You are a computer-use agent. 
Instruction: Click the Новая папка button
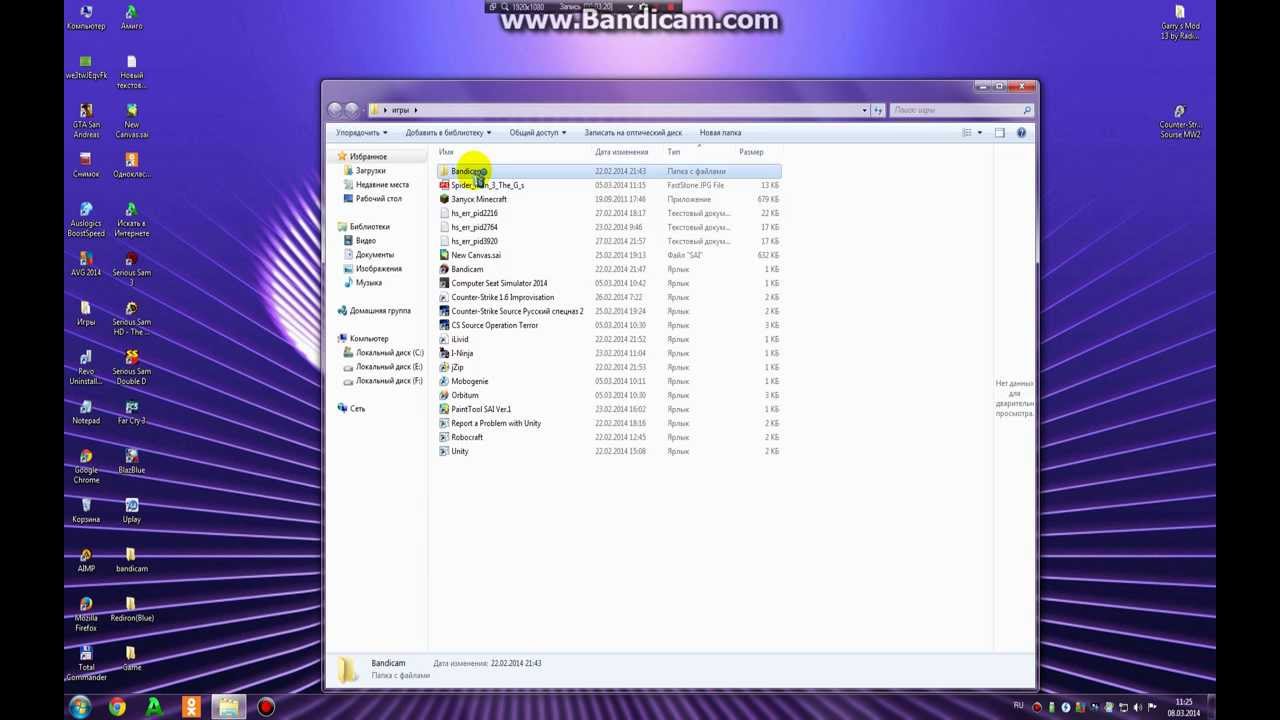point(720,132)
